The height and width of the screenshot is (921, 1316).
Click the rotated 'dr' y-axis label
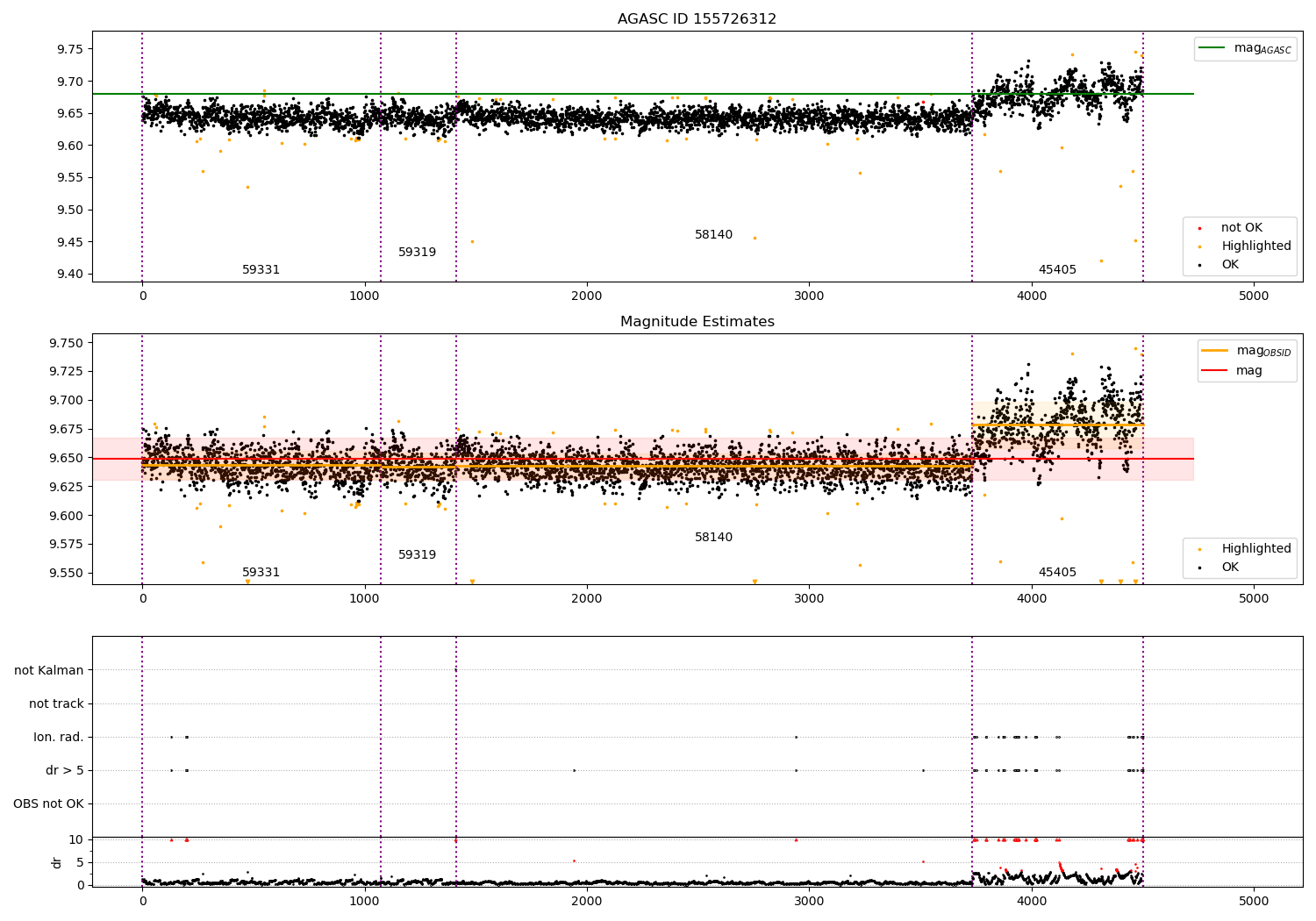pos(57,862)
